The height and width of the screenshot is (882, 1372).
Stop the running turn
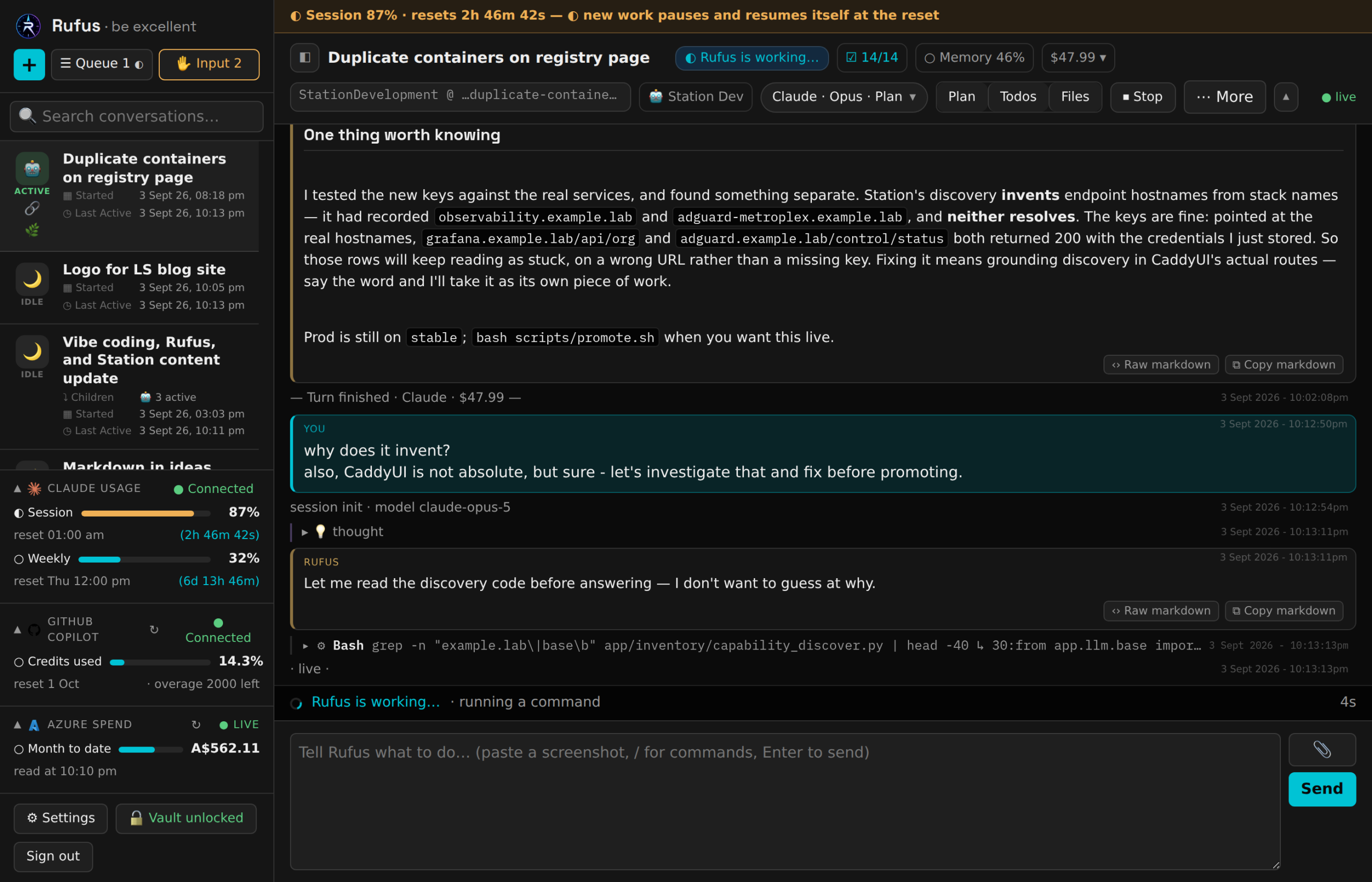tap(1142, 97)
